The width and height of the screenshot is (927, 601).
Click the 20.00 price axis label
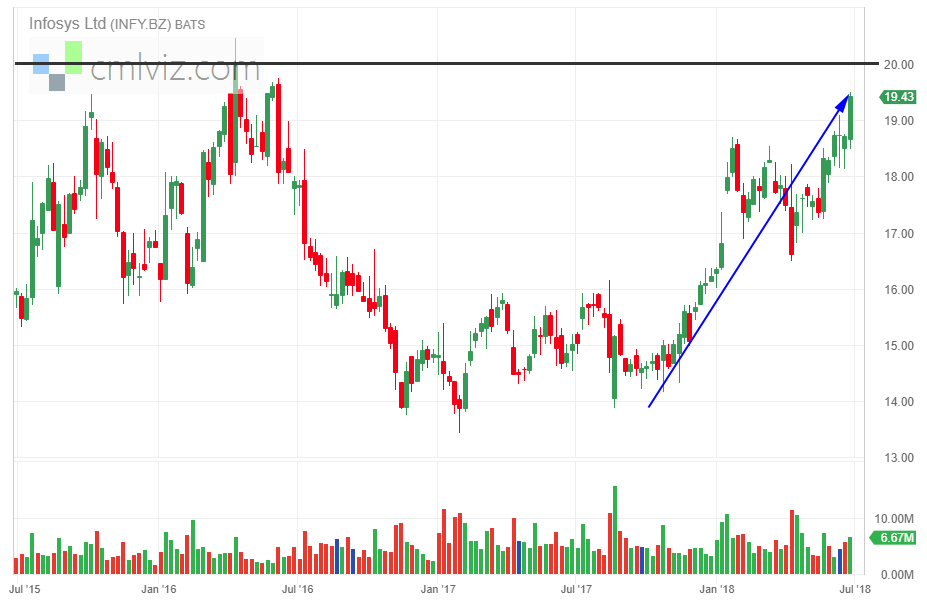(x=899, y=64)
